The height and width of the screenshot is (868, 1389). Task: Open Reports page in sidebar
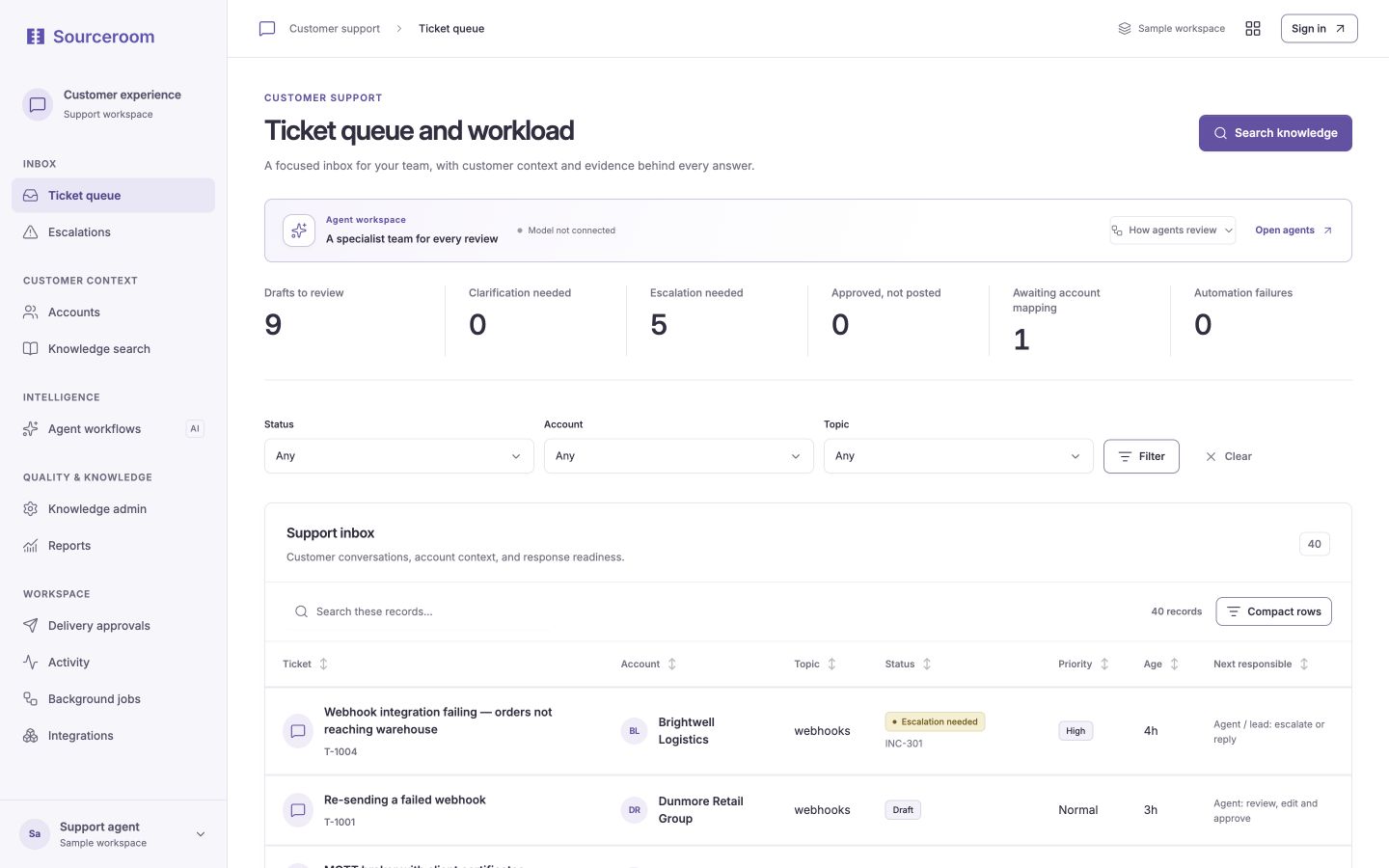(x=113, y=545)
